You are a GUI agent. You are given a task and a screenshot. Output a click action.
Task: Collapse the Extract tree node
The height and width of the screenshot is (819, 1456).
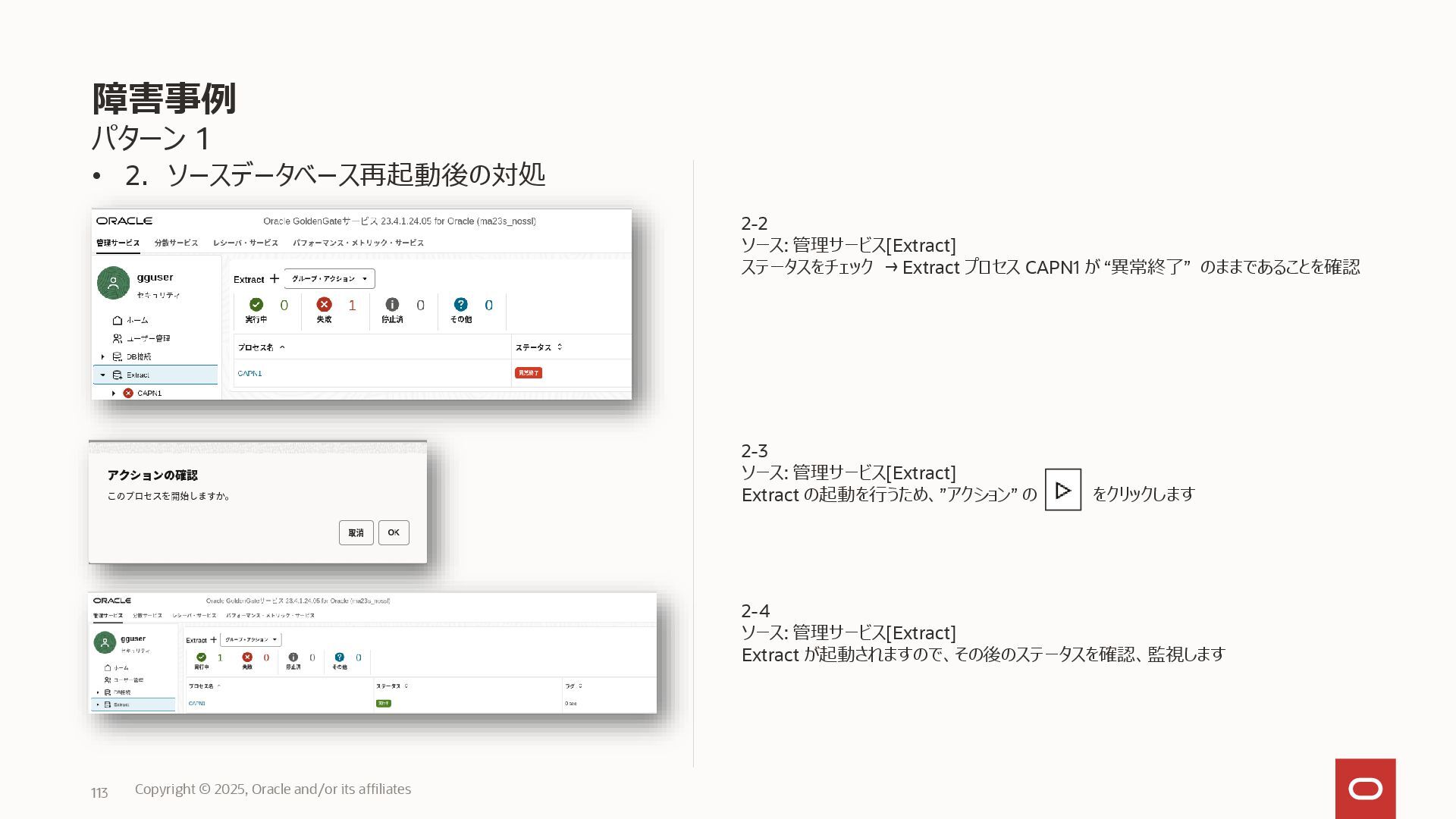pos(103,375)
